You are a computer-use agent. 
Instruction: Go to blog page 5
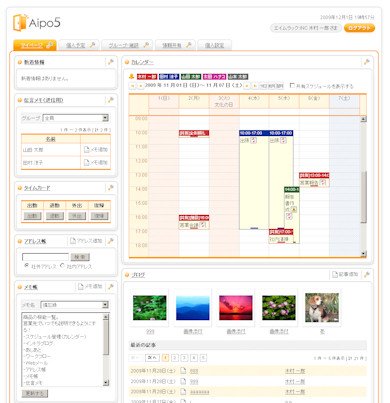tap(203, 358)
